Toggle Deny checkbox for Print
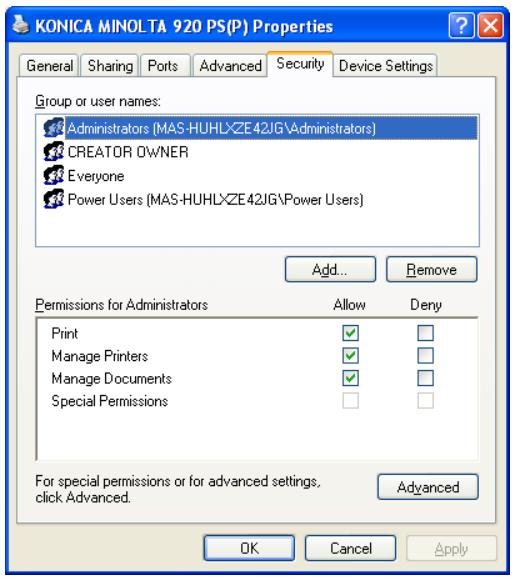Image resolution: width=515 pixels, height=579 pixels. click(x=425, y=333)
